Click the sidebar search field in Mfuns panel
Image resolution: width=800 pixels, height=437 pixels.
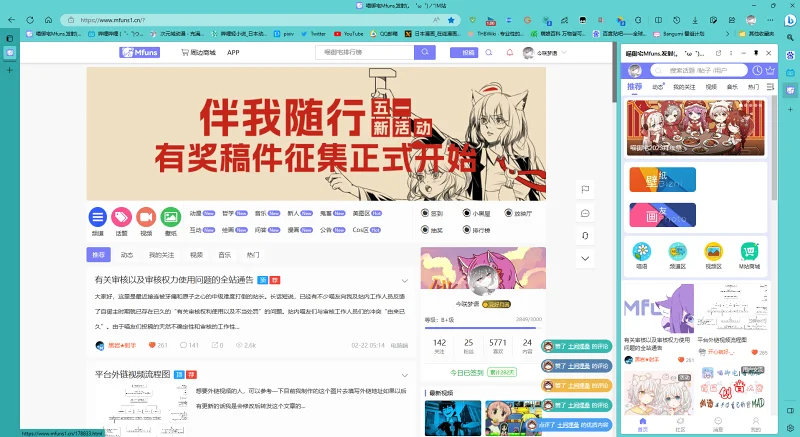pos(698,70)
